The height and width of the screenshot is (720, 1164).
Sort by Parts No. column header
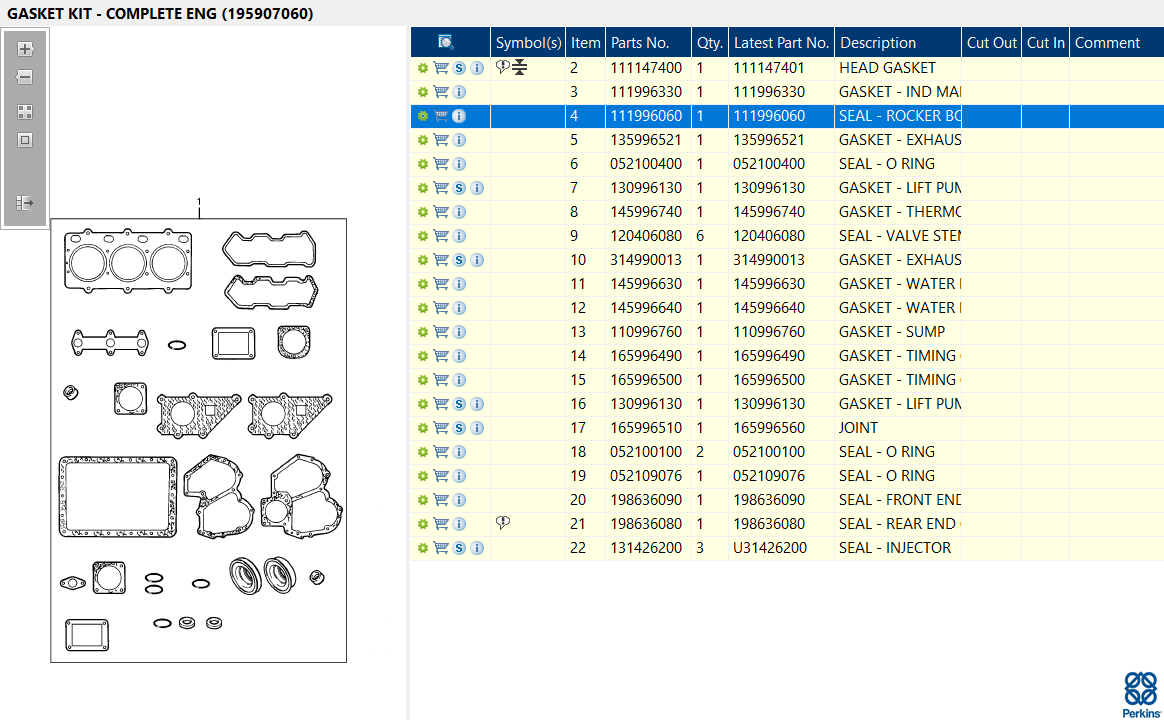click(x=649, y=42)
